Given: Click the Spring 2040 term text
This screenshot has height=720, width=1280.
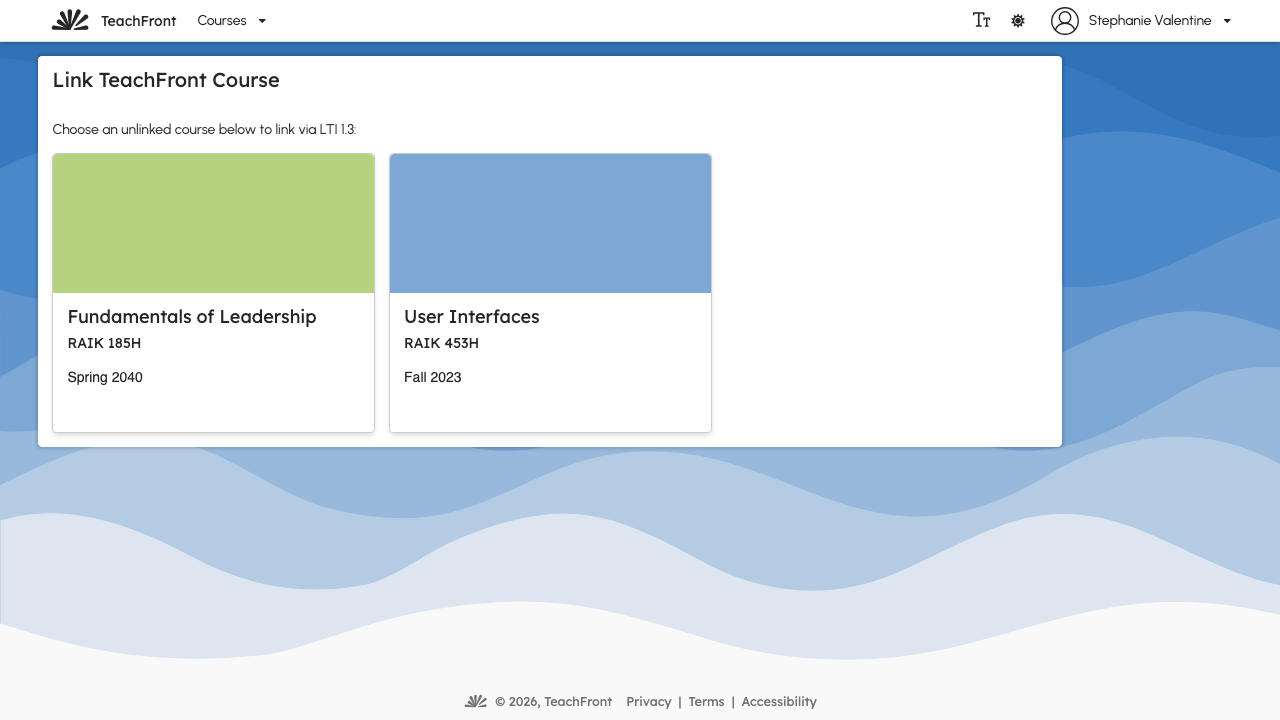Looking at the screenshot, I should (105, 377).
